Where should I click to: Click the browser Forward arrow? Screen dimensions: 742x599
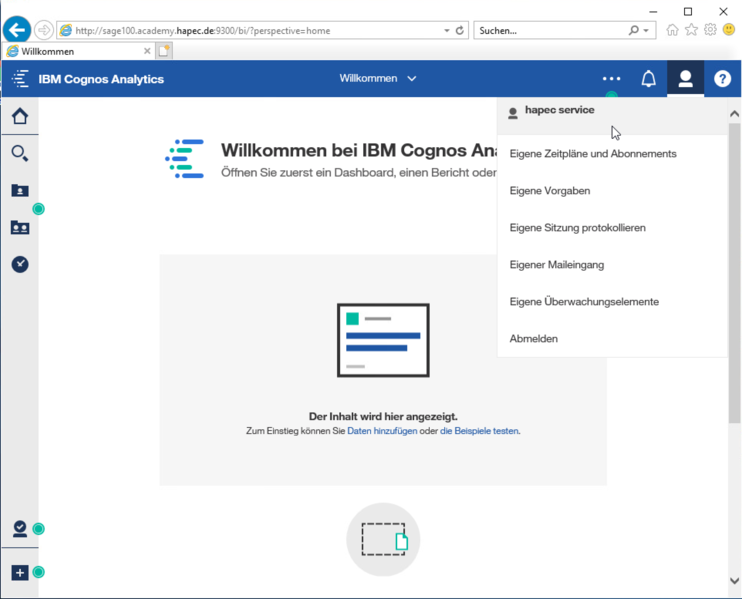[44, 30]
